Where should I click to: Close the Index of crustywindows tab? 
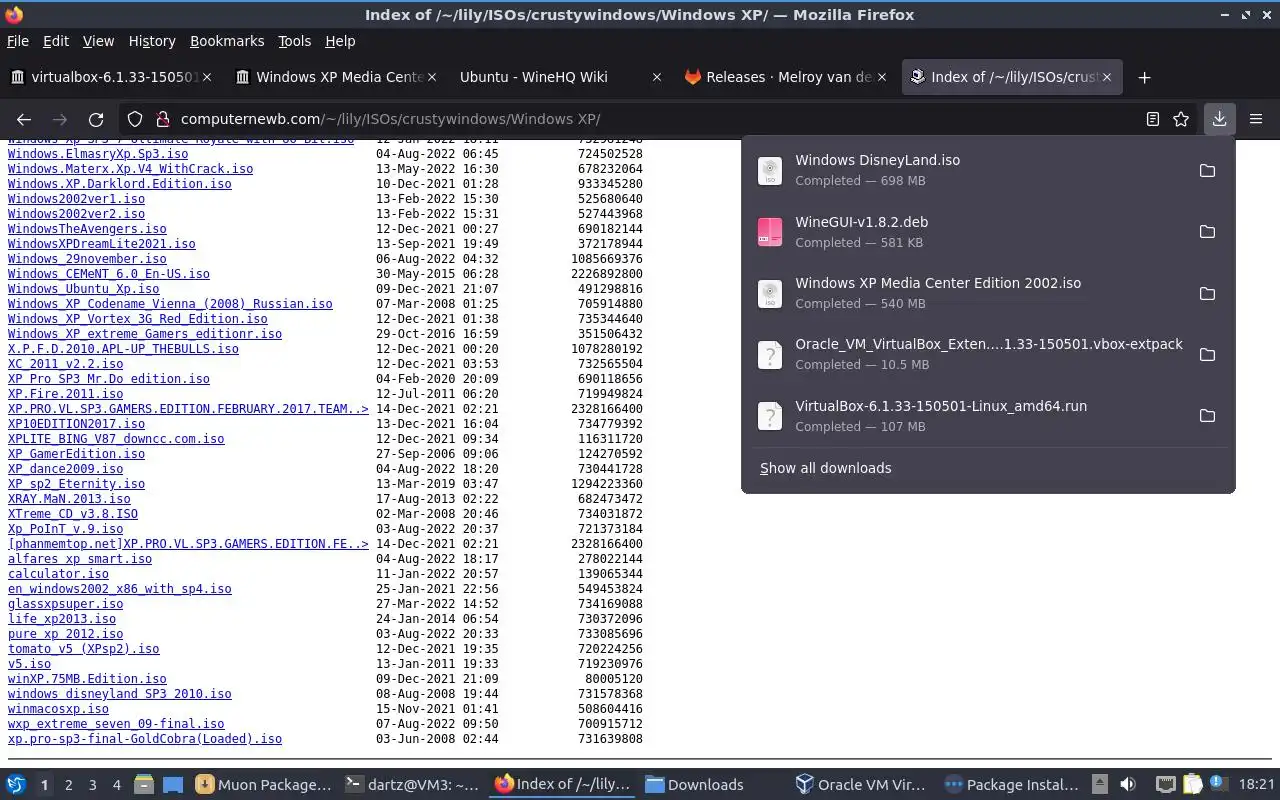1106,77
